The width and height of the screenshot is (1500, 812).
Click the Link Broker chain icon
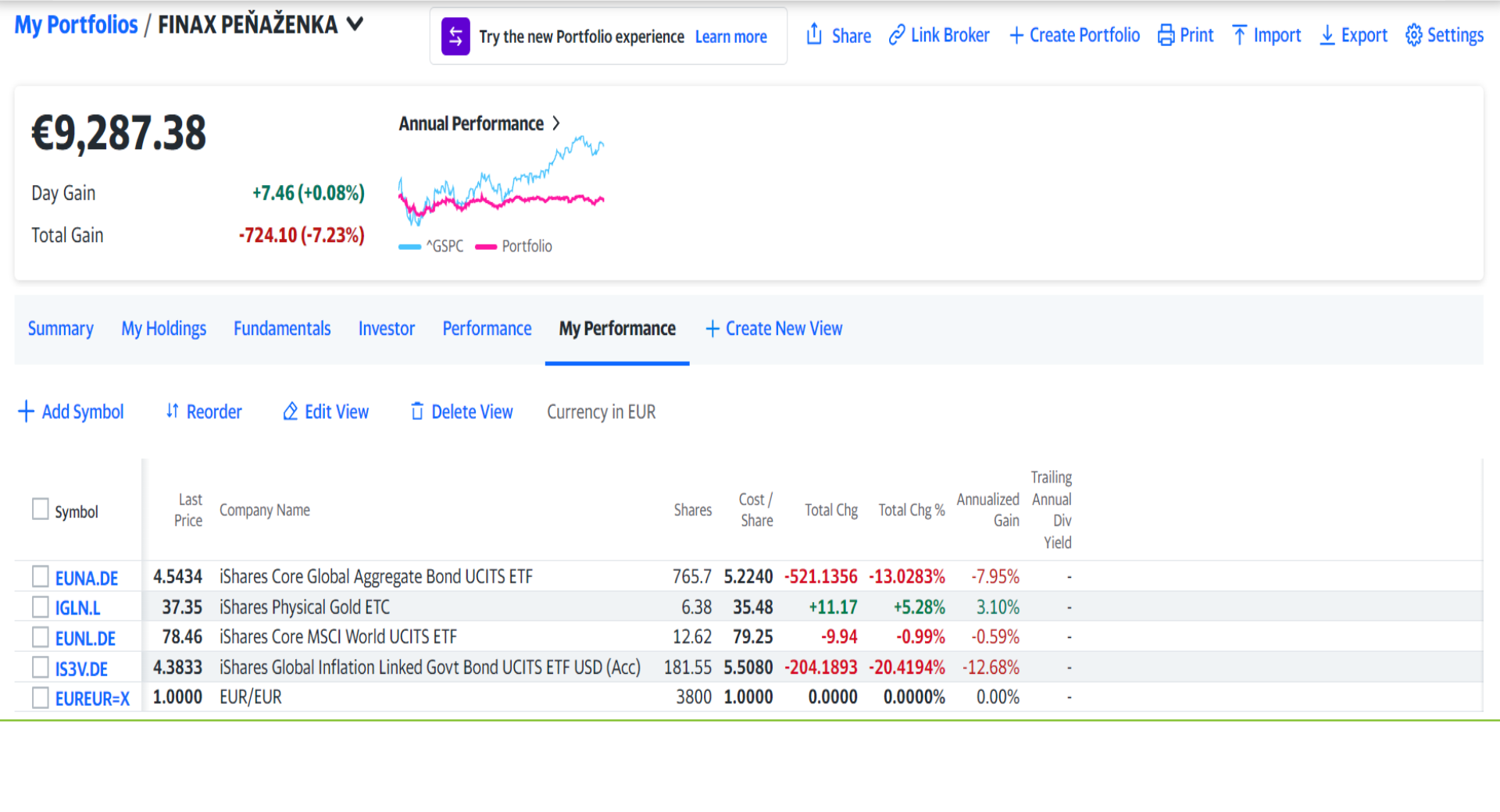coord(897,35)
